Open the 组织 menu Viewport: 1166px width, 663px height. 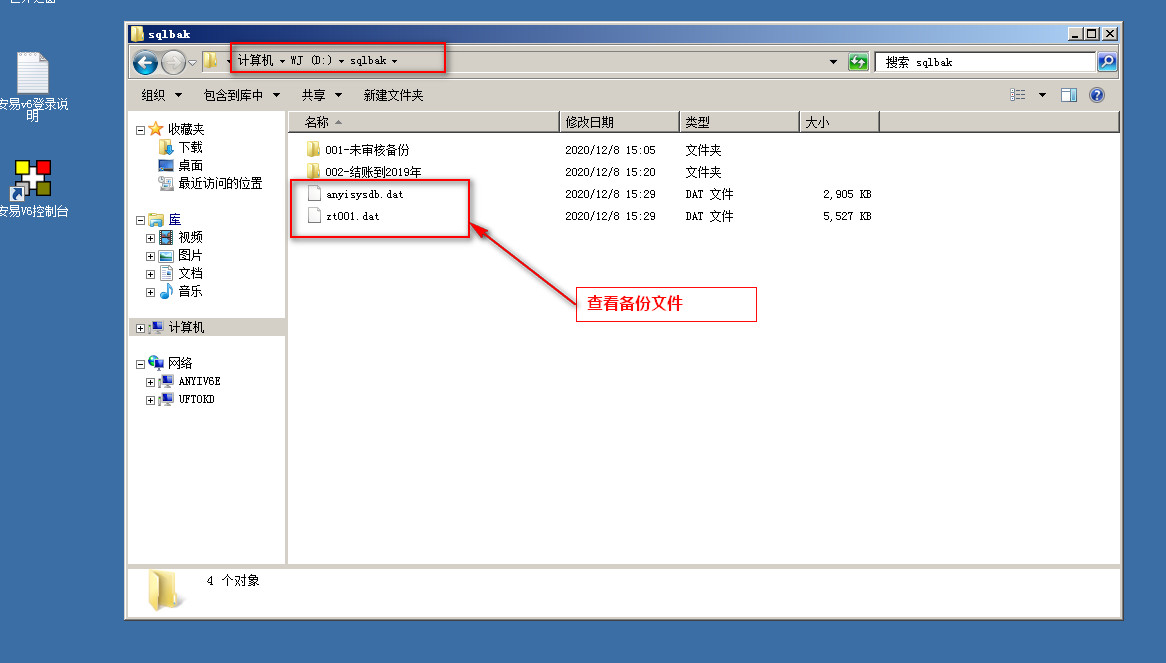pyautogui.click(x=161, y=95)
